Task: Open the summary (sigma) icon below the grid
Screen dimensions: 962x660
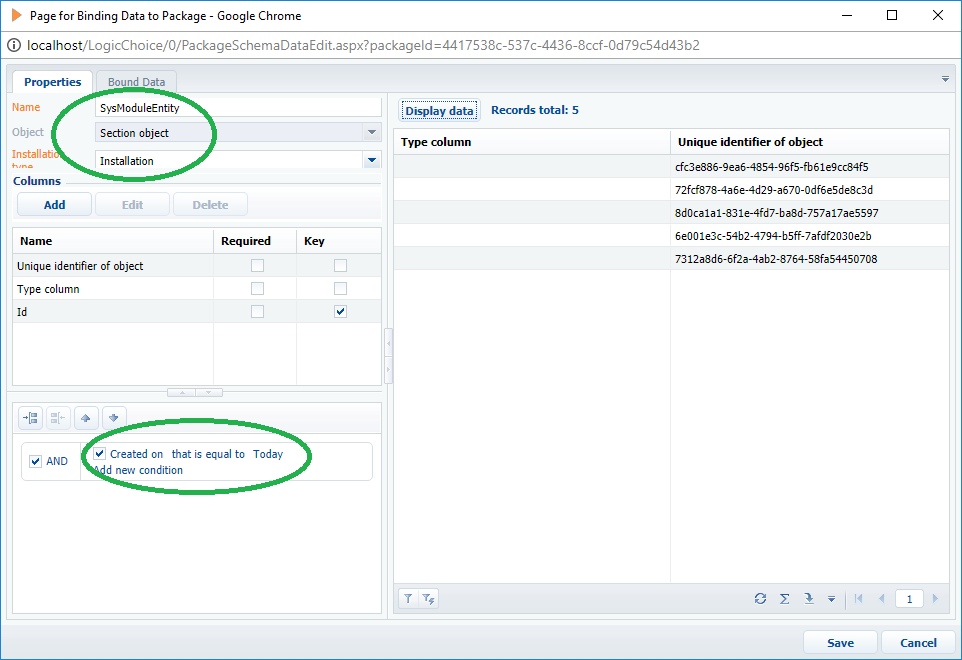Action: (x=785, y=598)
